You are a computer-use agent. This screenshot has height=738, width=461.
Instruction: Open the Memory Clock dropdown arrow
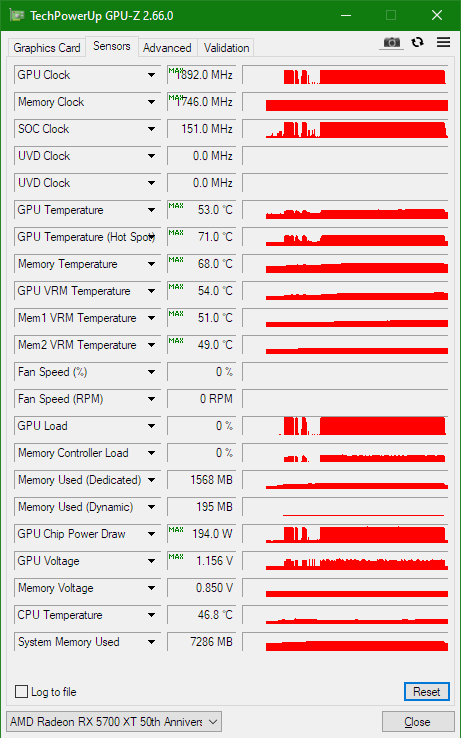(151, 102)
